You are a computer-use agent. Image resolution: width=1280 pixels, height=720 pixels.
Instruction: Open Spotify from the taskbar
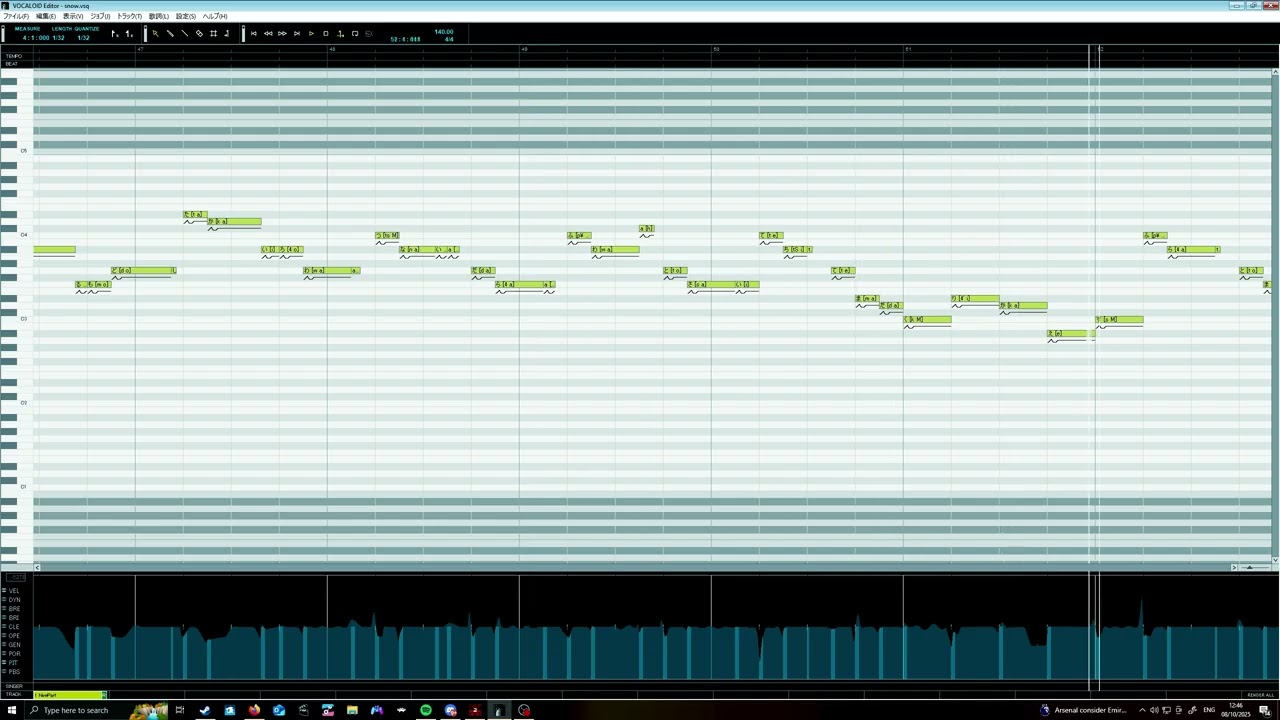426,710
